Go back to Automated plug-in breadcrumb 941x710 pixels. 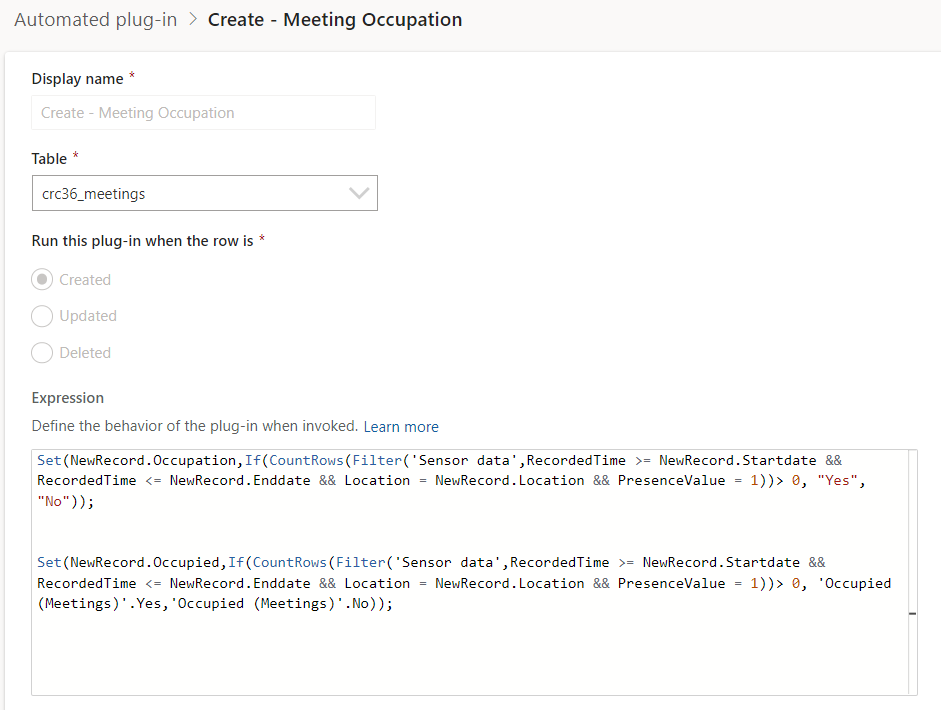point(95,20)
